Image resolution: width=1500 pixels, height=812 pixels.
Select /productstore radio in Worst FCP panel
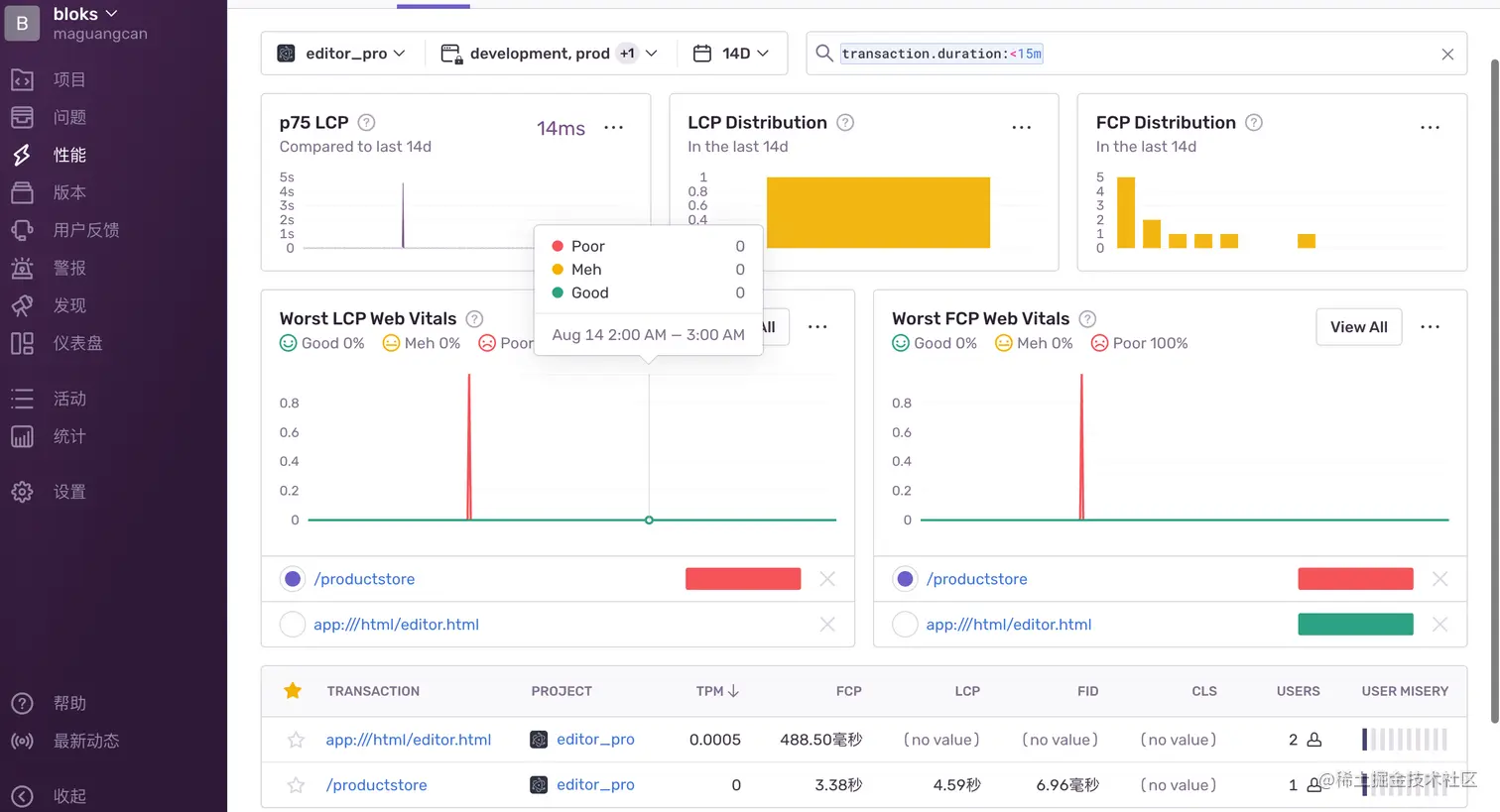pyautogui.click(x=905, y=579)
